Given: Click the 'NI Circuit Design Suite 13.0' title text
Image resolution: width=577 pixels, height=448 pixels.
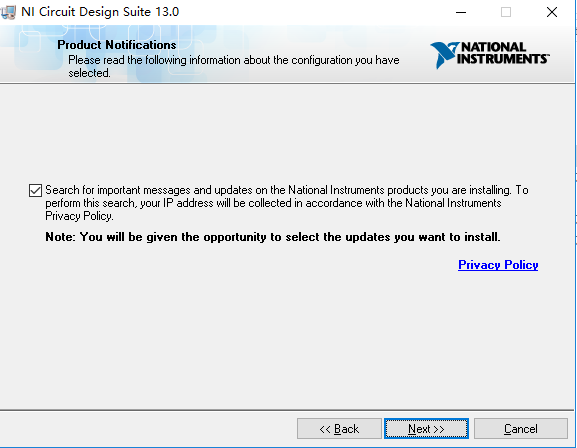Looking at the screenshot, I should [100, 12].
